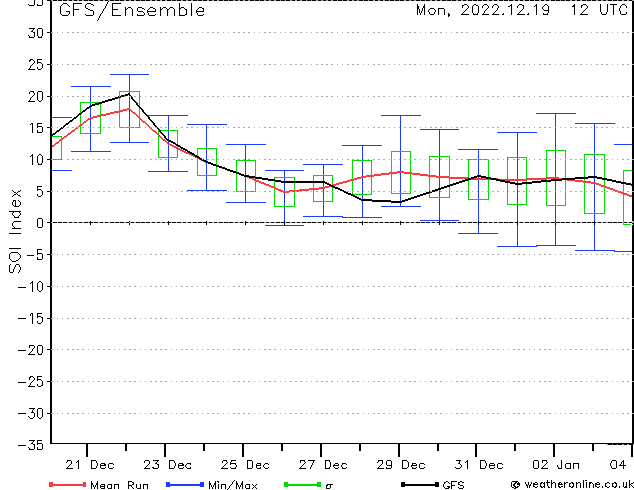
Task: Click the y-axis value '-30'
Action: click(x=31, y=414)
